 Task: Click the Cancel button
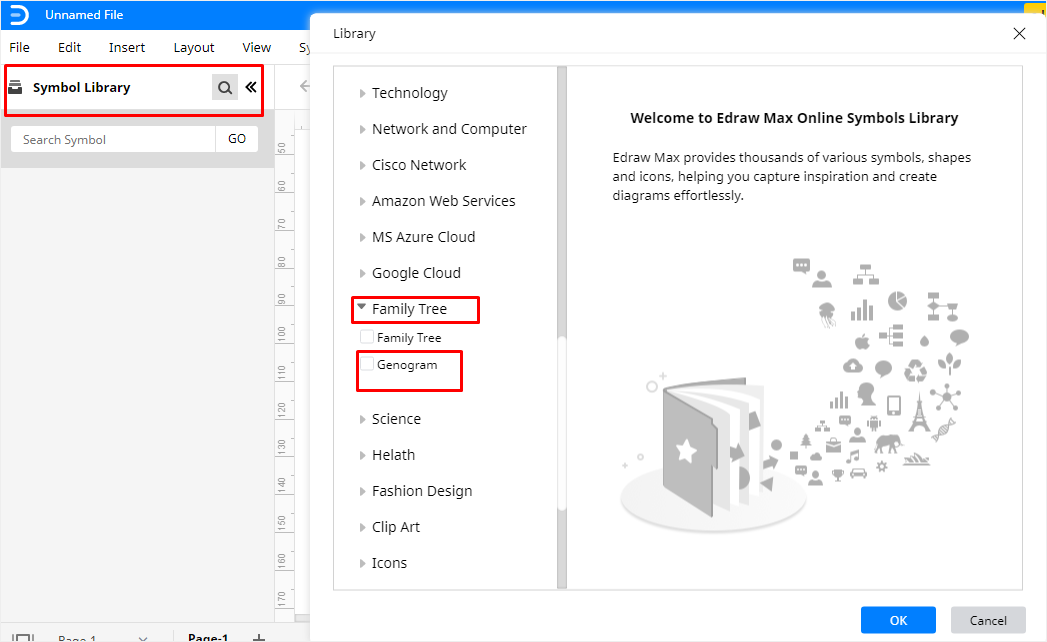(988, 620)
